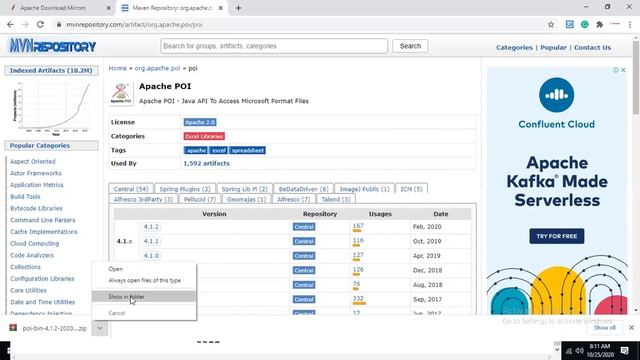Open the 1,592 artifacts link
Screen dimensions: 640x360
tap(207, 163)
